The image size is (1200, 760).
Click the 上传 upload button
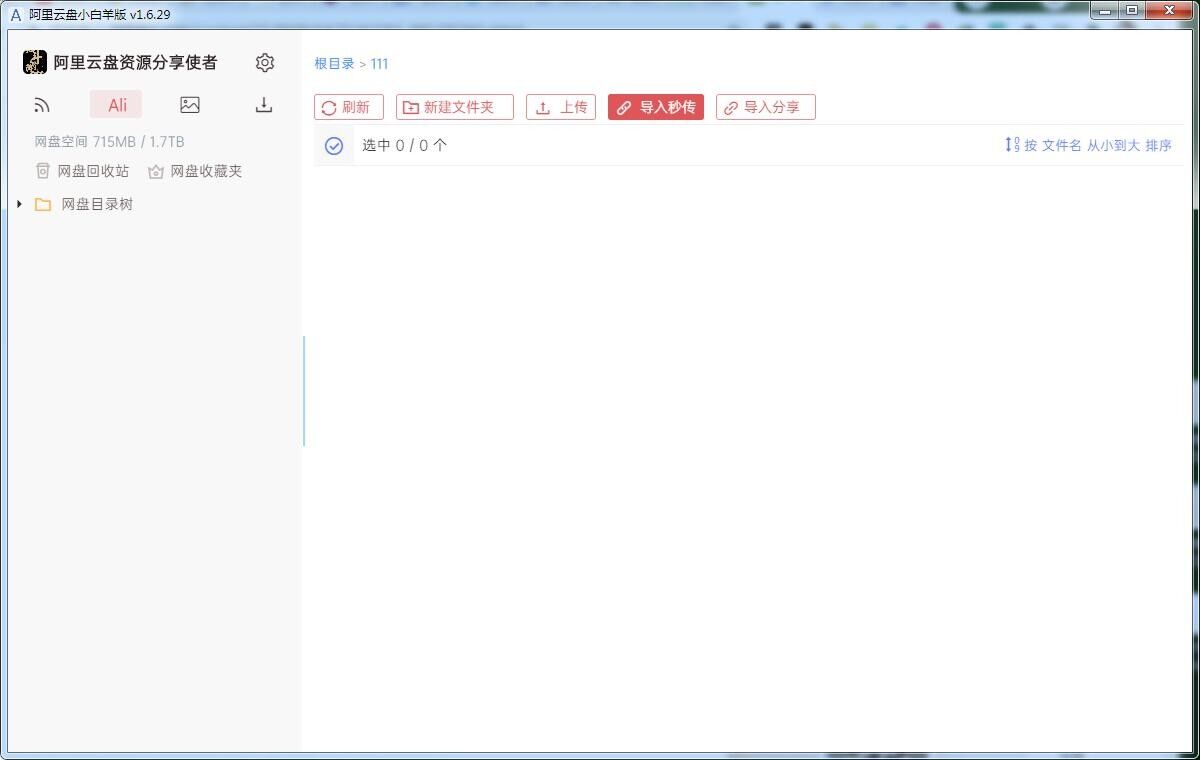(561, 107)
